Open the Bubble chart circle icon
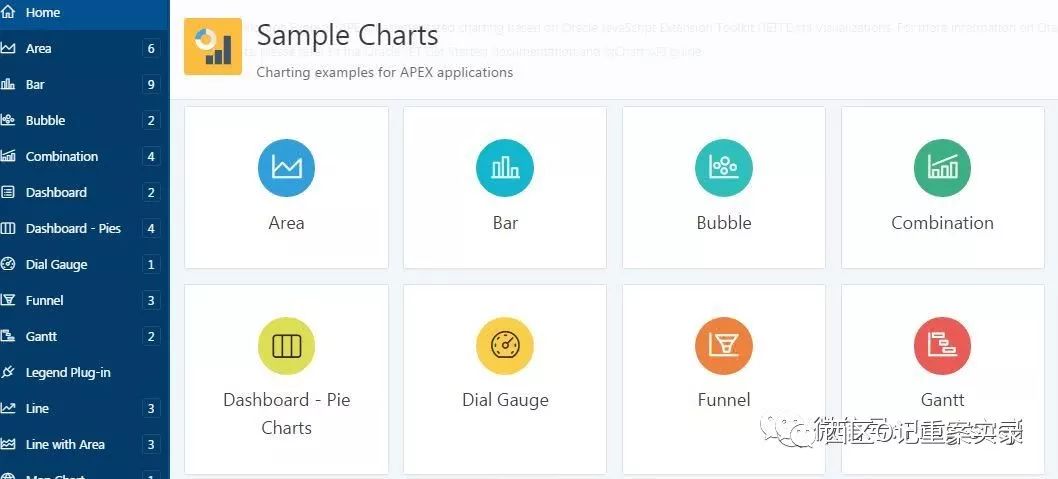1058x479 pixels. pyautogui.click(x=724, y=167)
